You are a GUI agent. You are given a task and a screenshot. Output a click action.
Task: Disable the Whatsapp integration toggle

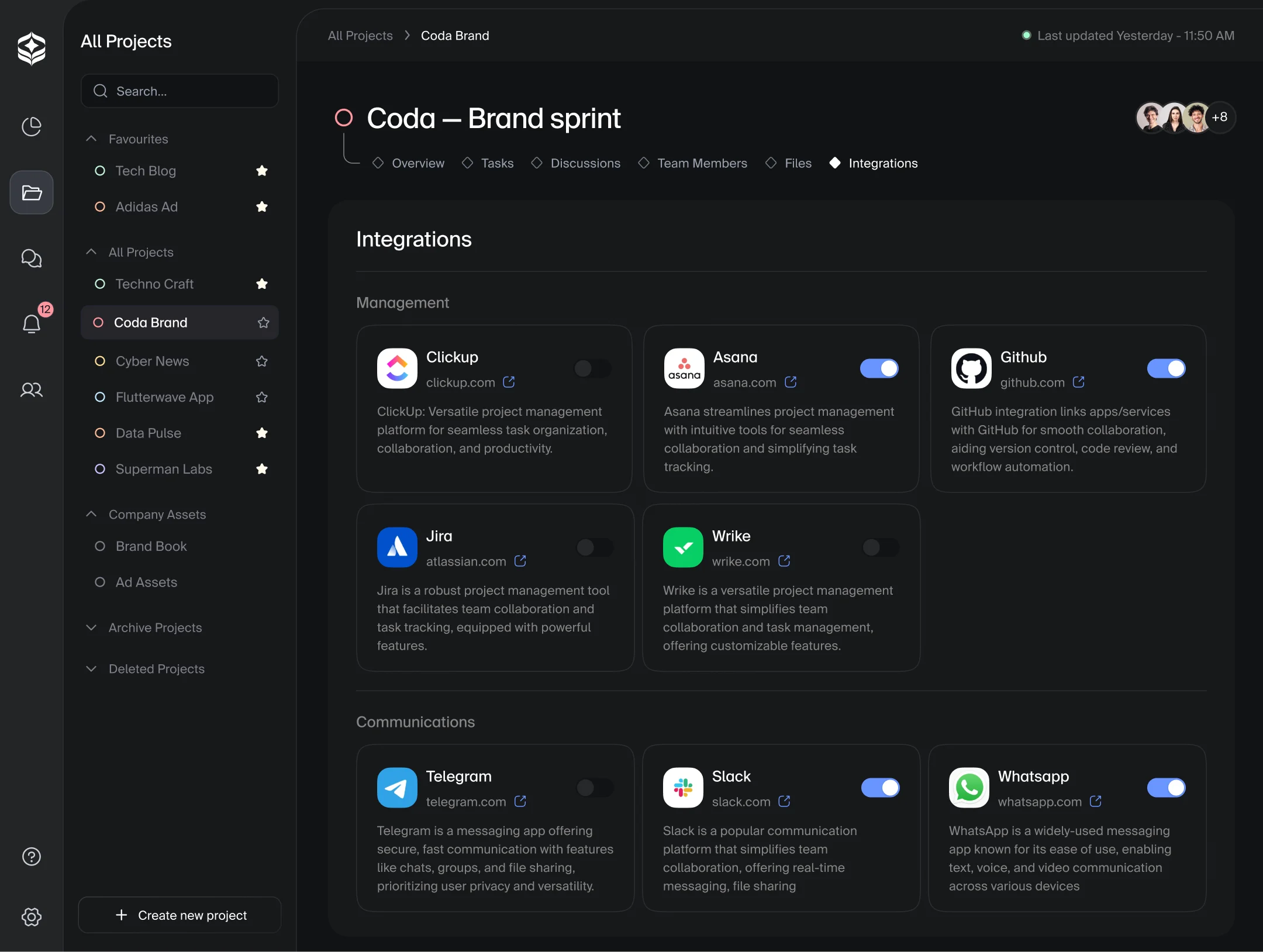tap(1167, 788)
